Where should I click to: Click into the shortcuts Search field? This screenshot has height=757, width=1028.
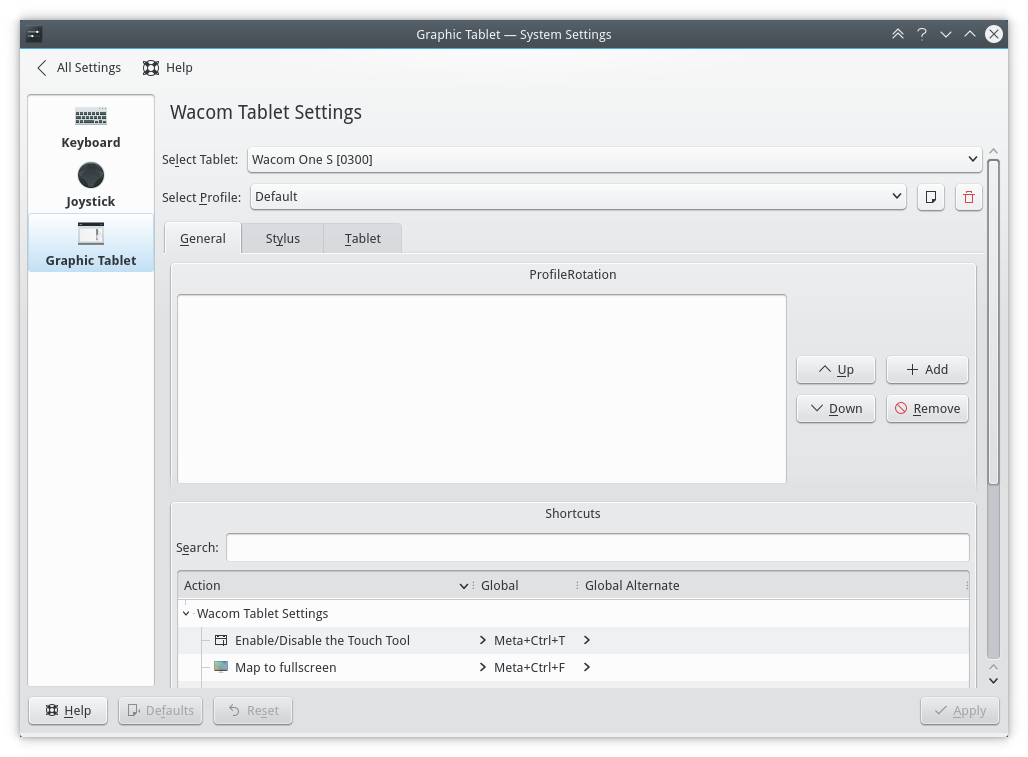[597, 548]
